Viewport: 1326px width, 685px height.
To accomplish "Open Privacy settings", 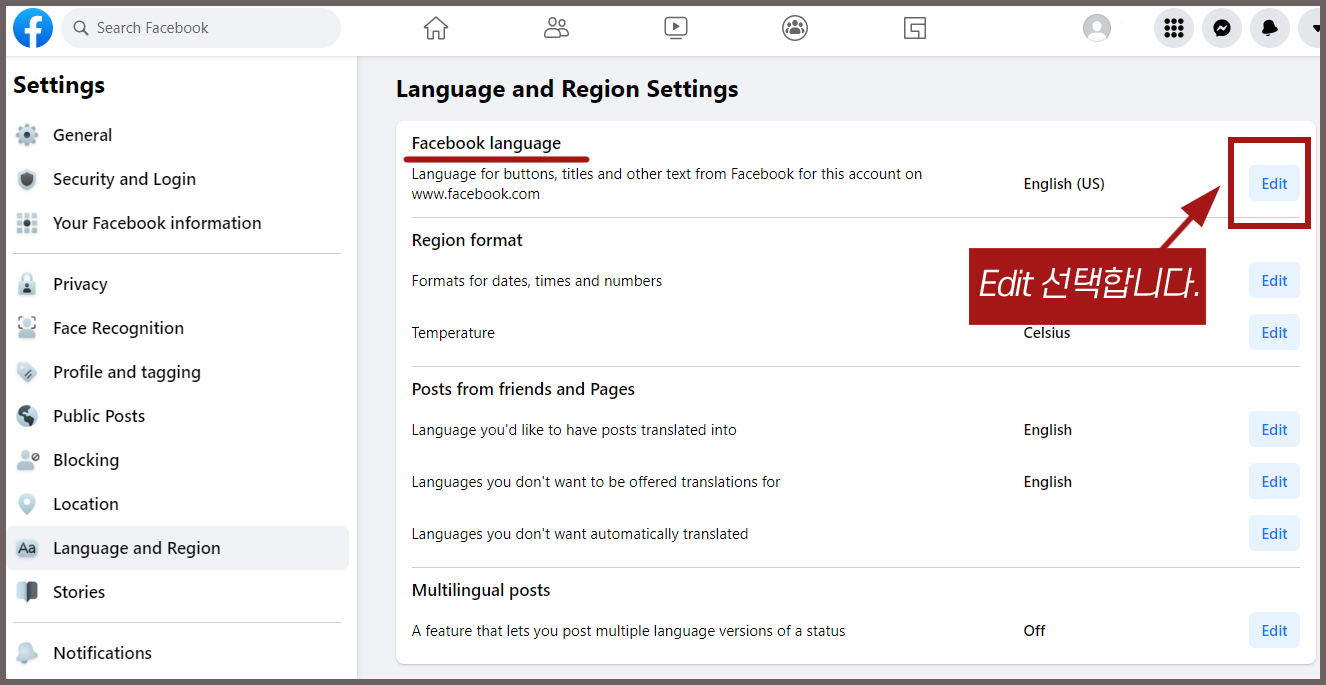I will click(x=178, y=284).
